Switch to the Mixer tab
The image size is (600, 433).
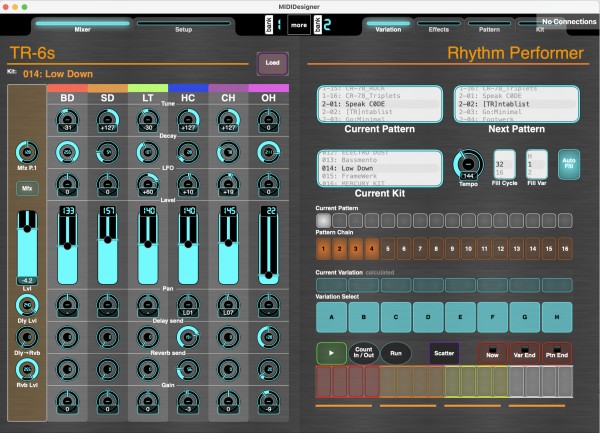tap(82, 26)
